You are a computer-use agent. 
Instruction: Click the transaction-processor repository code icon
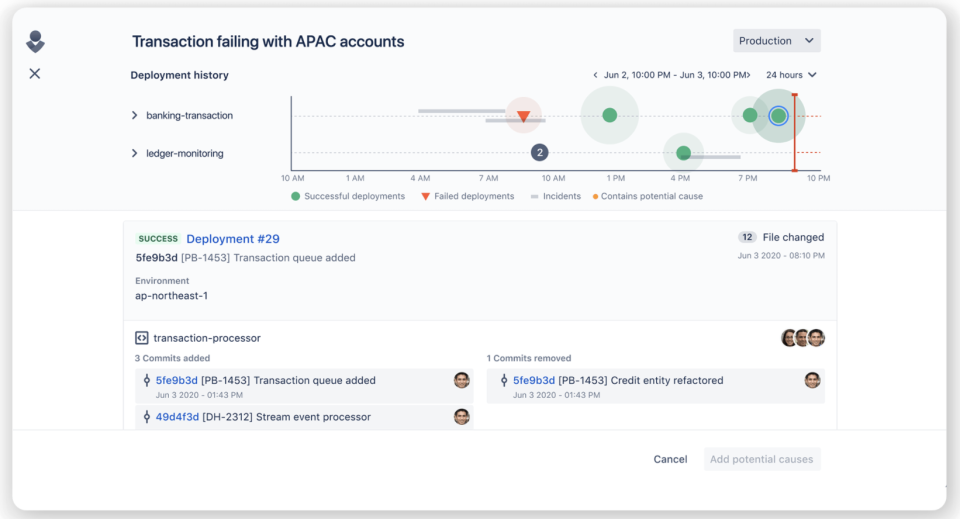pyautogui.click(x=141, y=338)
